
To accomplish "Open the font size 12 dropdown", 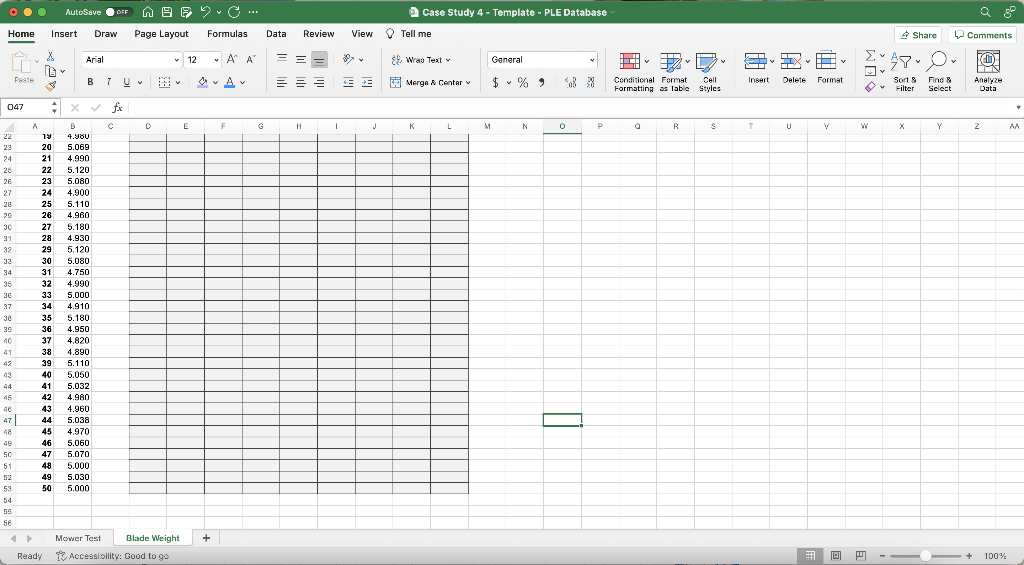I will (x=216, y=60).
